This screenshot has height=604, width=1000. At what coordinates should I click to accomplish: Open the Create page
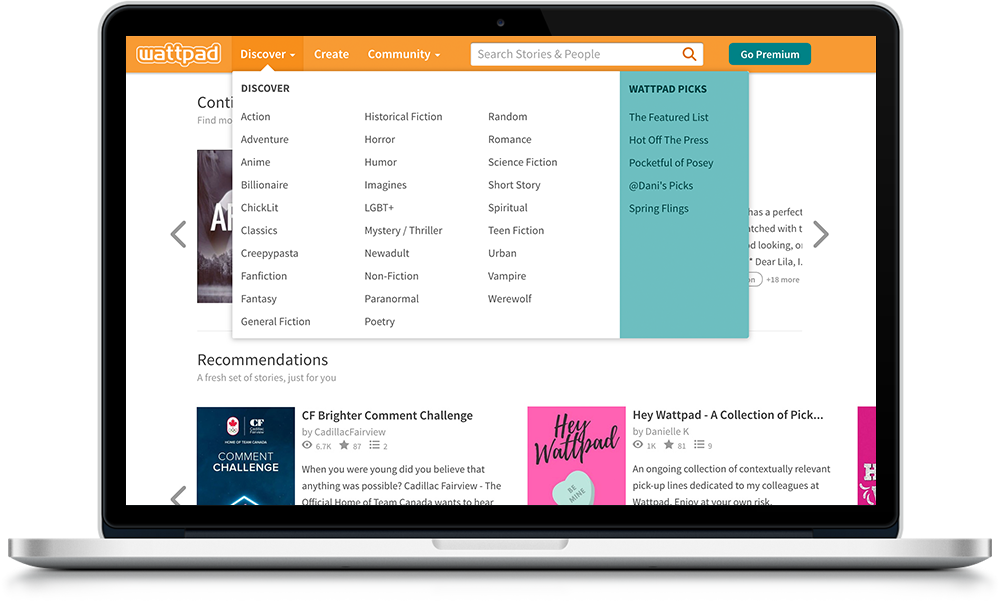click(x=331, y=54)
